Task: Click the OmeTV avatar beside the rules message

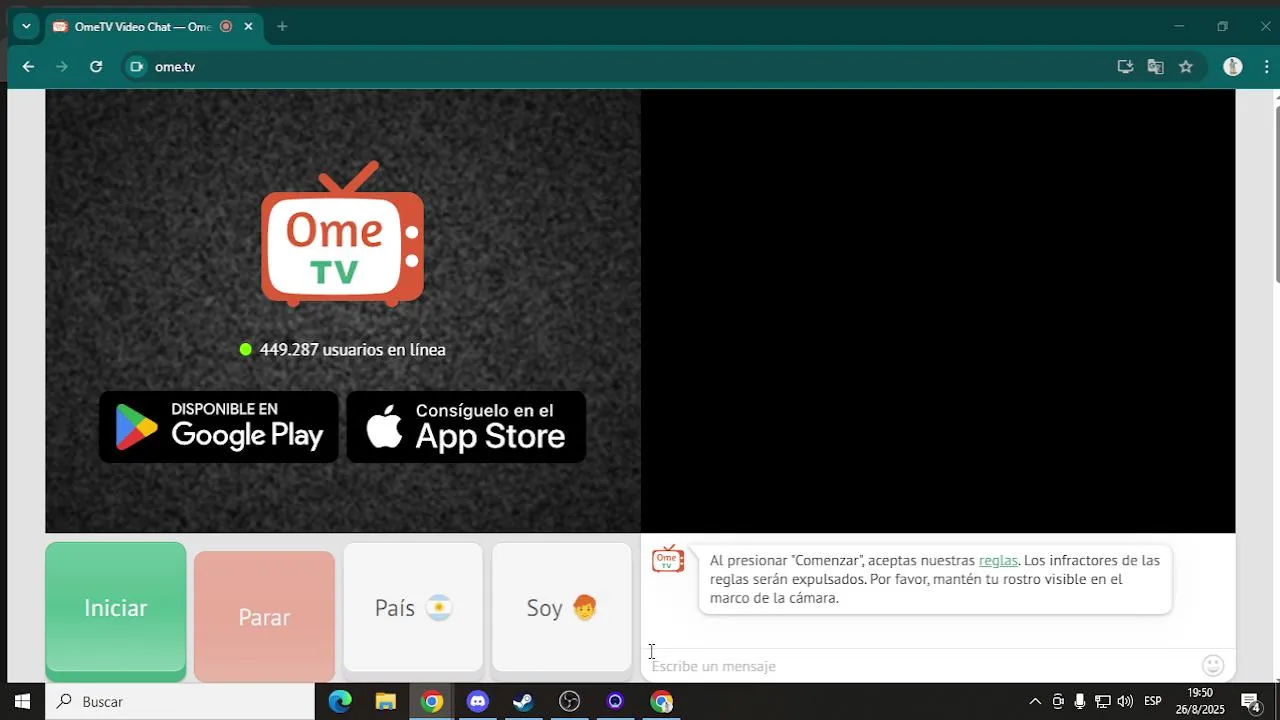Action: pyautogui.click(x=668, y=560)
